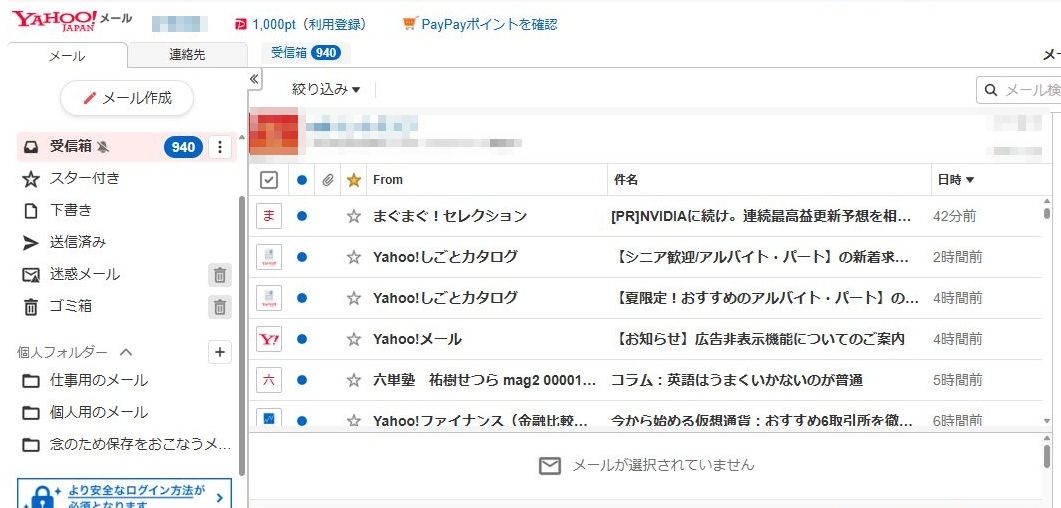
Task: Open the 受信箱 940 tab
Action: [305, 52]
